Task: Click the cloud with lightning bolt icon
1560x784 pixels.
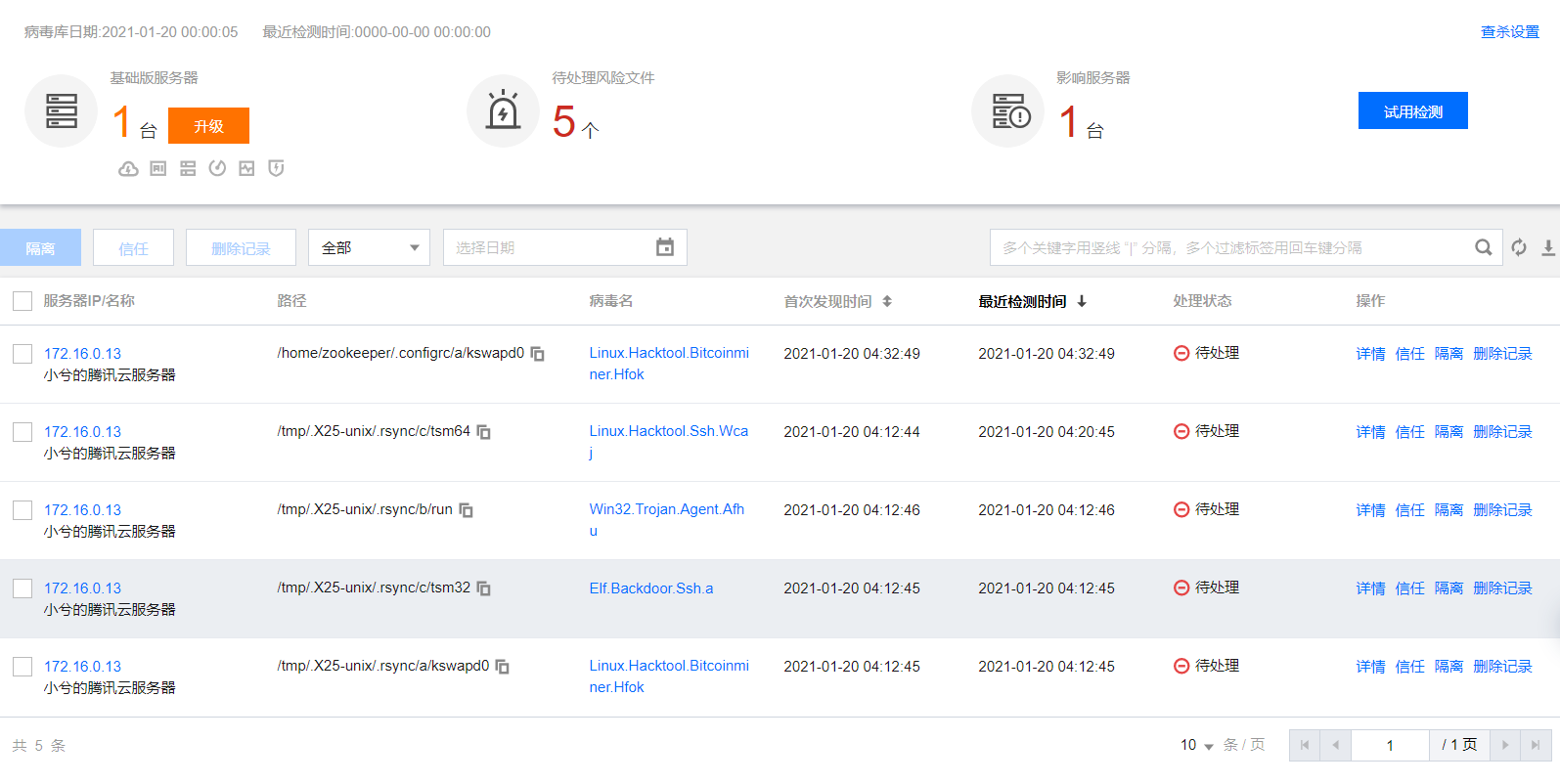Action: pyautogui.click(x=128, y=169)
